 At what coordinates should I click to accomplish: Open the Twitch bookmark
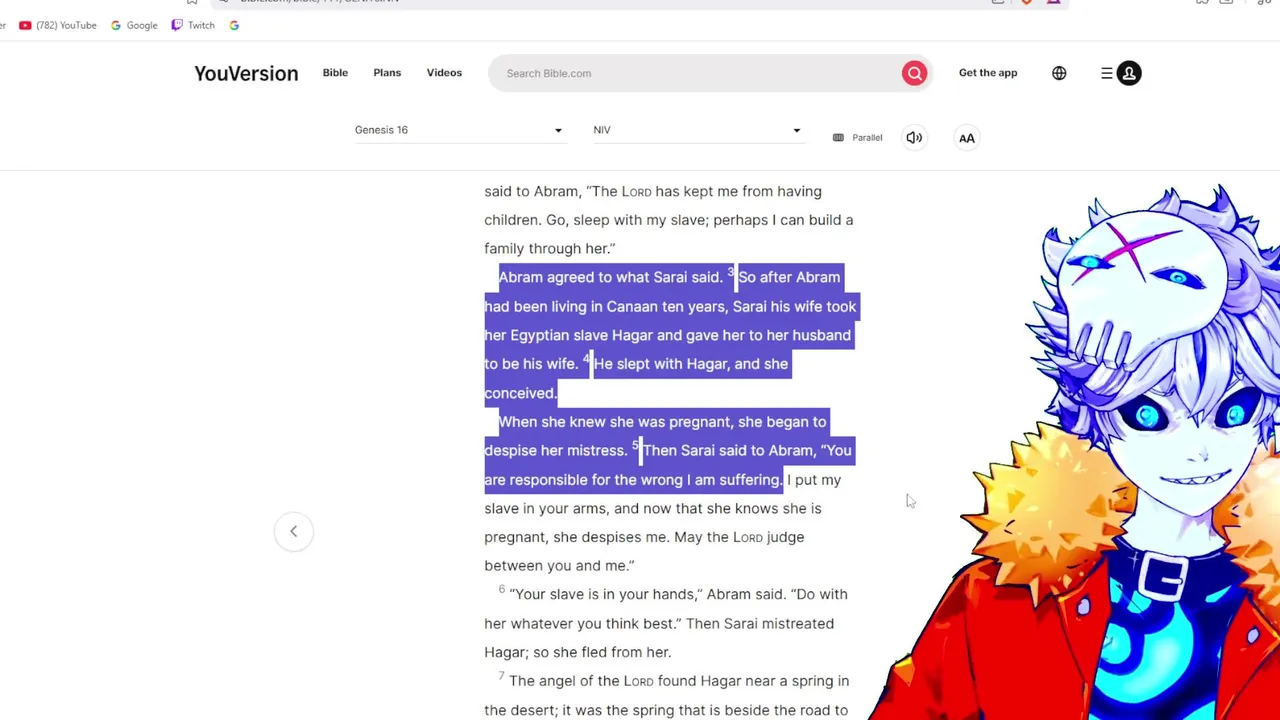tap(193, 25)
